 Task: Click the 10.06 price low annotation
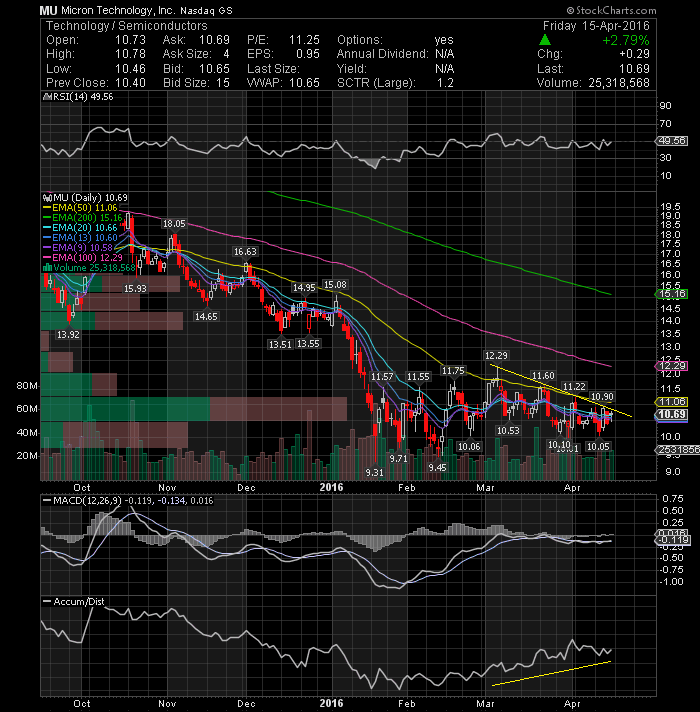tap(469, 446)
